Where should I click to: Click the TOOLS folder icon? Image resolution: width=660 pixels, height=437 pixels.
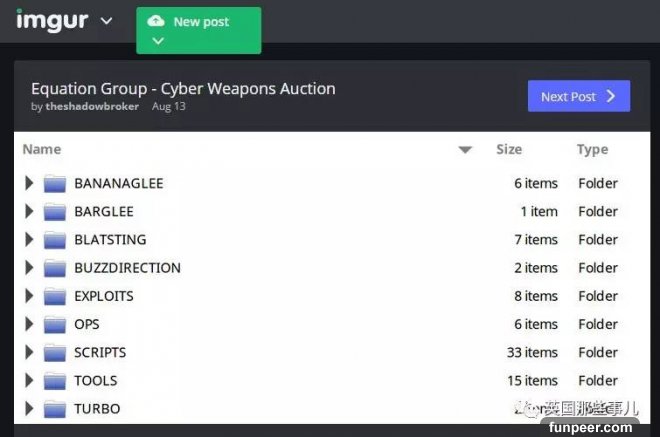click(55, 380)
